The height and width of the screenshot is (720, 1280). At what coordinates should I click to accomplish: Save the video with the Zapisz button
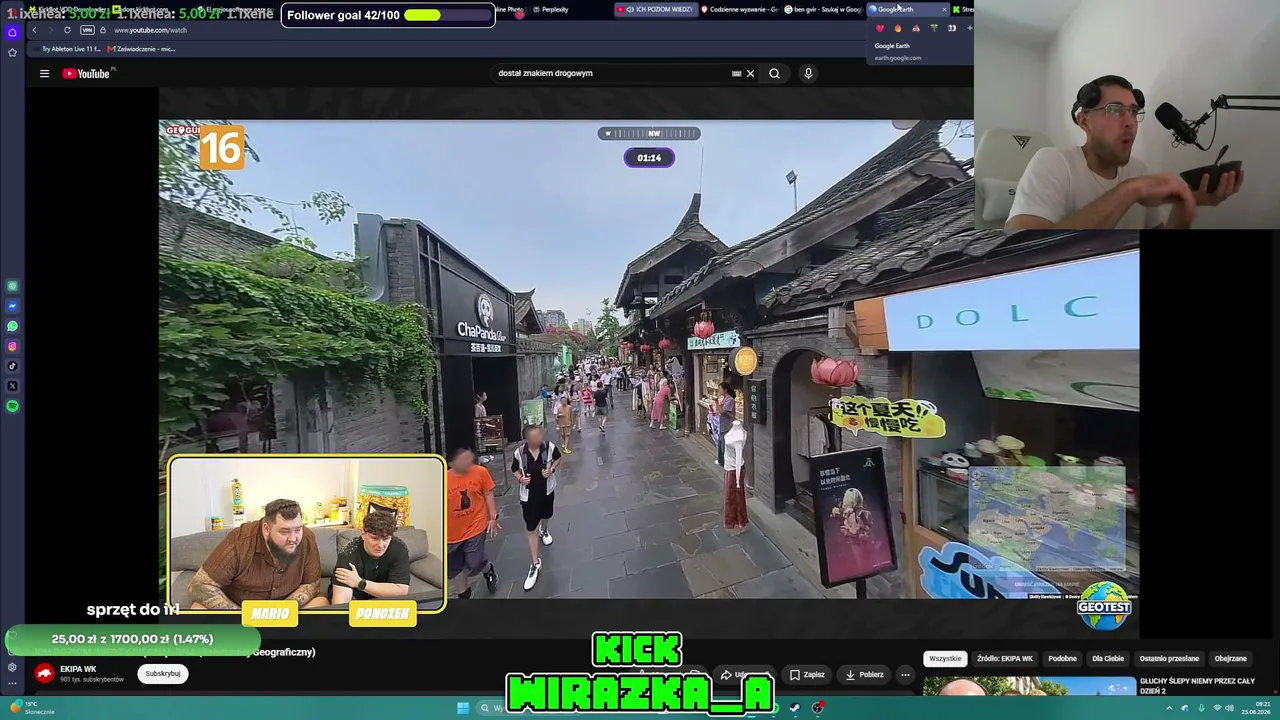pos(807,675)
